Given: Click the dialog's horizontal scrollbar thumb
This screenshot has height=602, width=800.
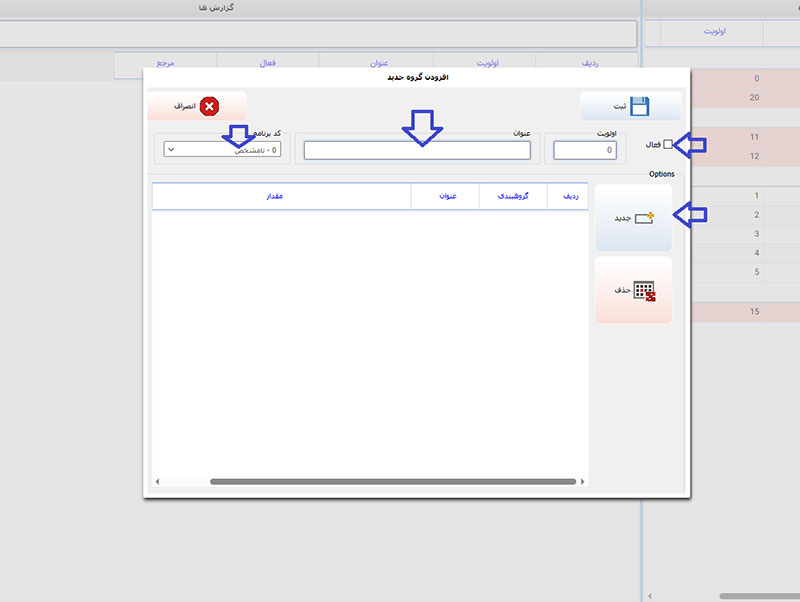Looking at the screenshot, I should [392, 482].
